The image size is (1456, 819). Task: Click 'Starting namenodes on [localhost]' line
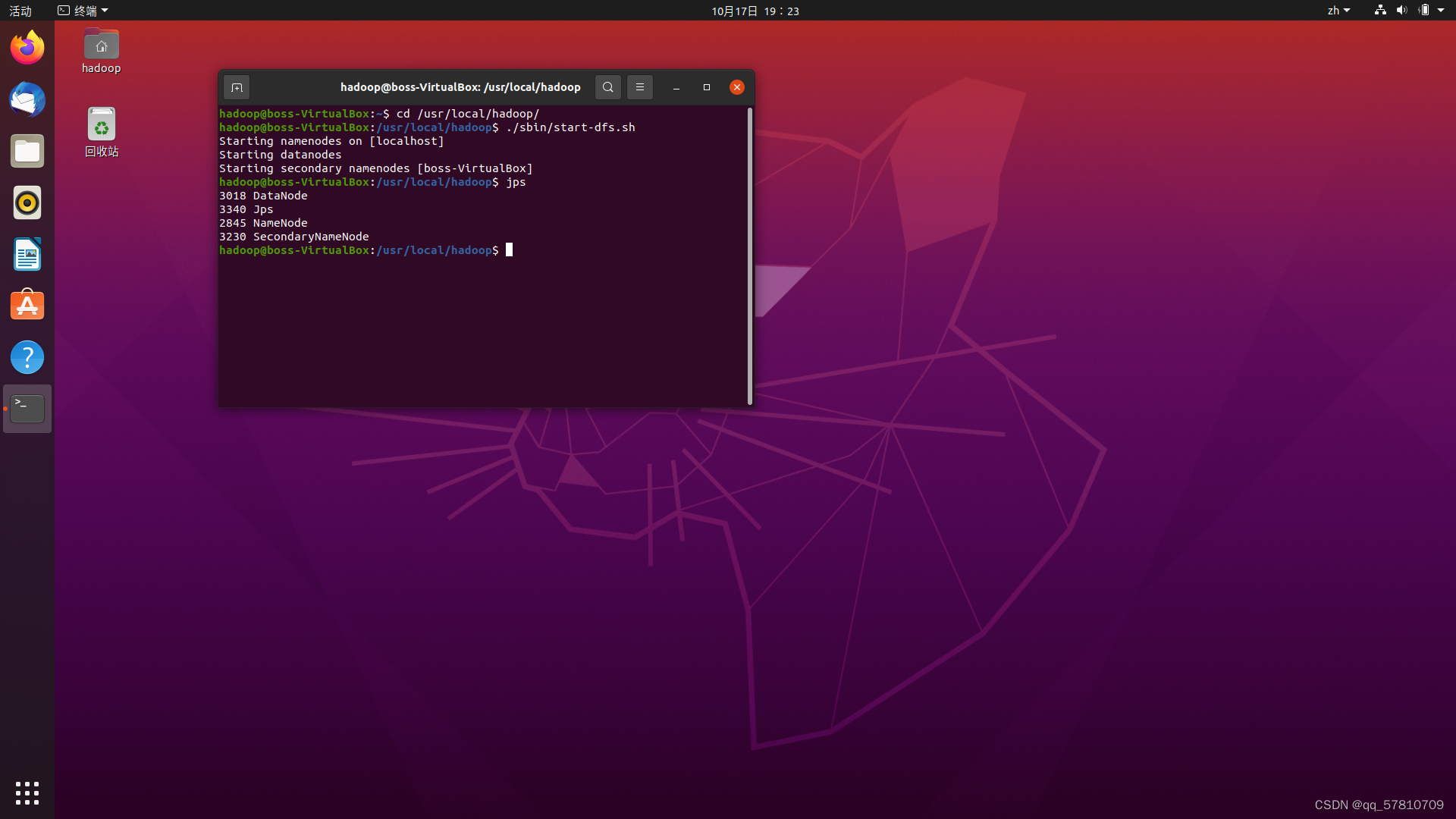click(331, 141)
